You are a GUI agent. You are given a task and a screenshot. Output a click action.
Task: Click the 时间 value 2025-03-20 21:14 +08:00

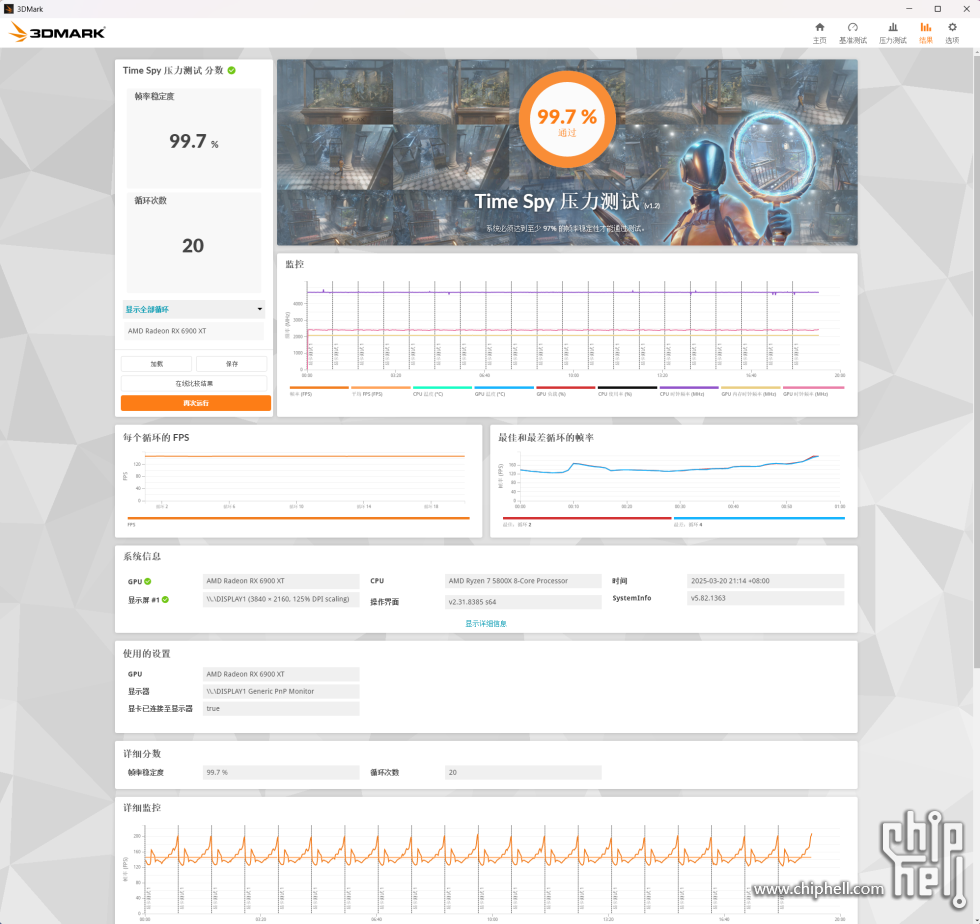765,581
